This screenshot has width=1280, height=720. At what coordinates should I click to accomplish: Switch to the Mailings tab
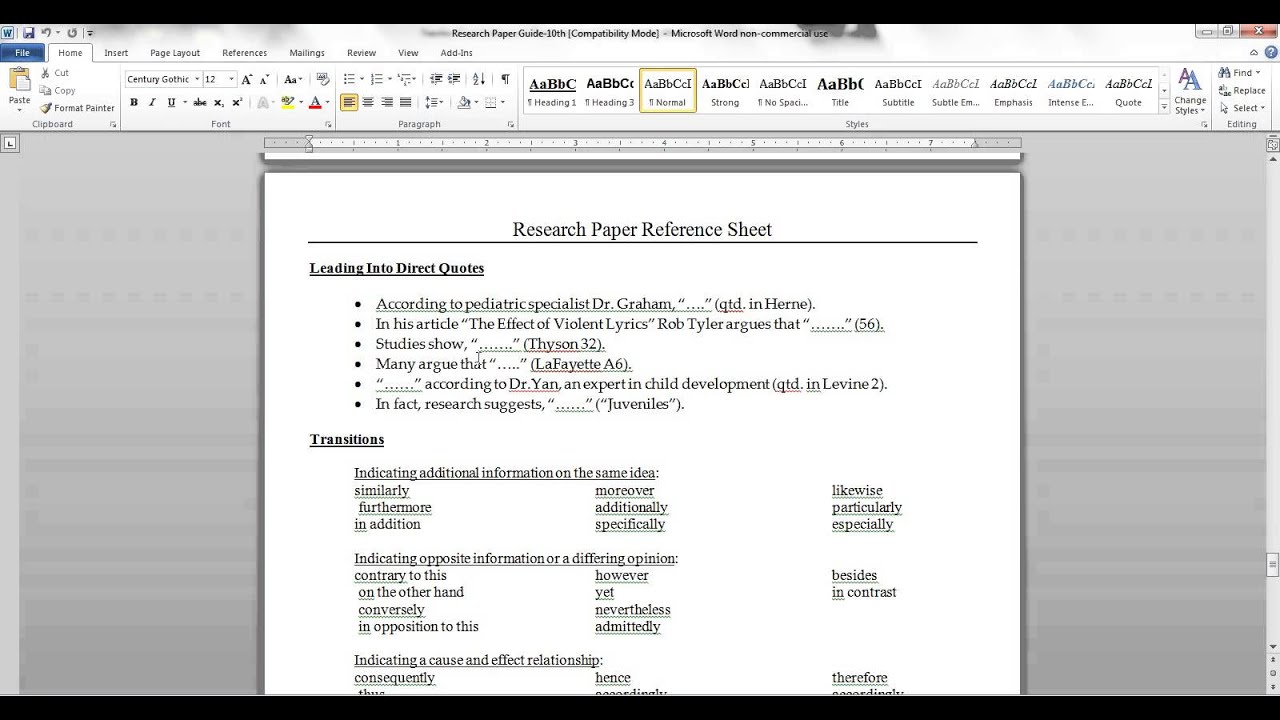pyautogui.click(x=307, y=53)
